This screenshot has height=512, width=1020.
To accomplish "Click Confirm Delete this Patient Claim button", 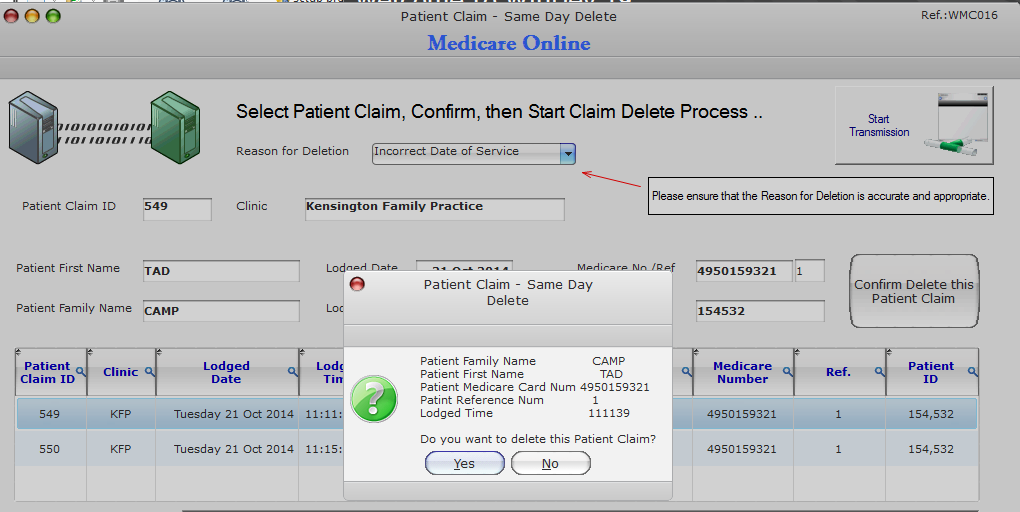I will [x=913, y=291].
